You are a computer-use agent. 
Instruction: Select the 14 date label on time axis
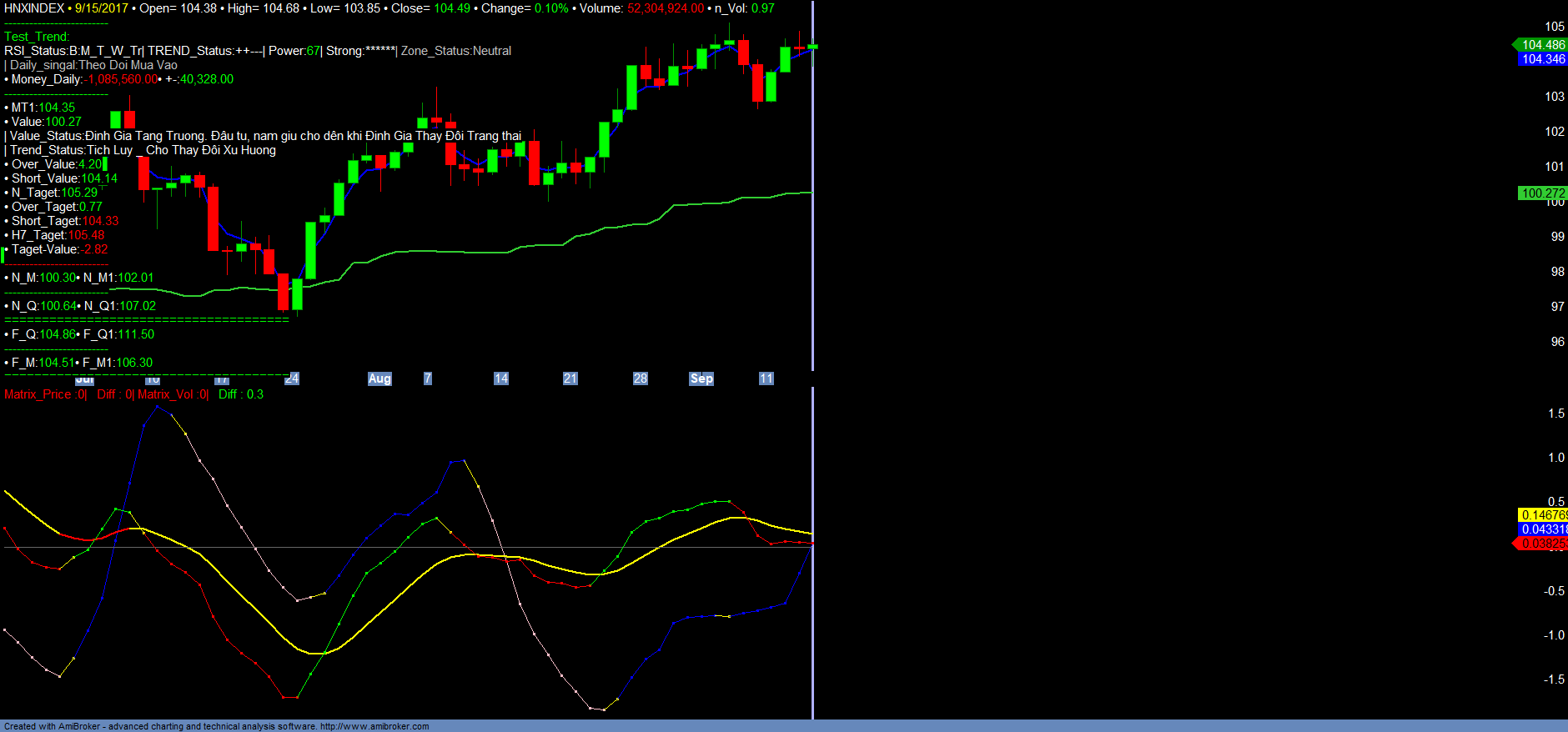click(x=500, y=379)
